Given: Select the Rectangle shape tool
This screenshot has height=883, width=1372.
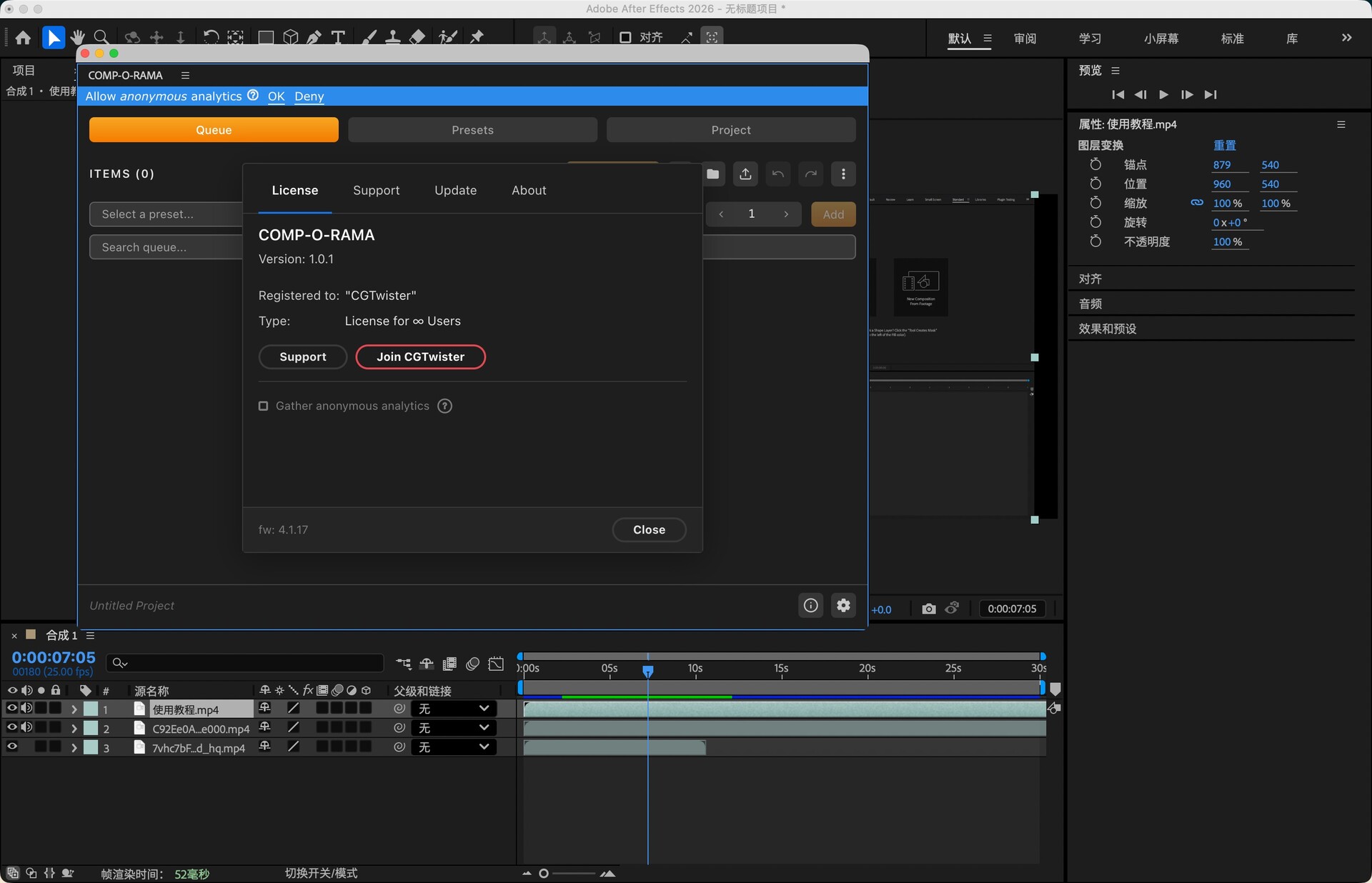Looking at the screenshot, I should pos(266,37).
